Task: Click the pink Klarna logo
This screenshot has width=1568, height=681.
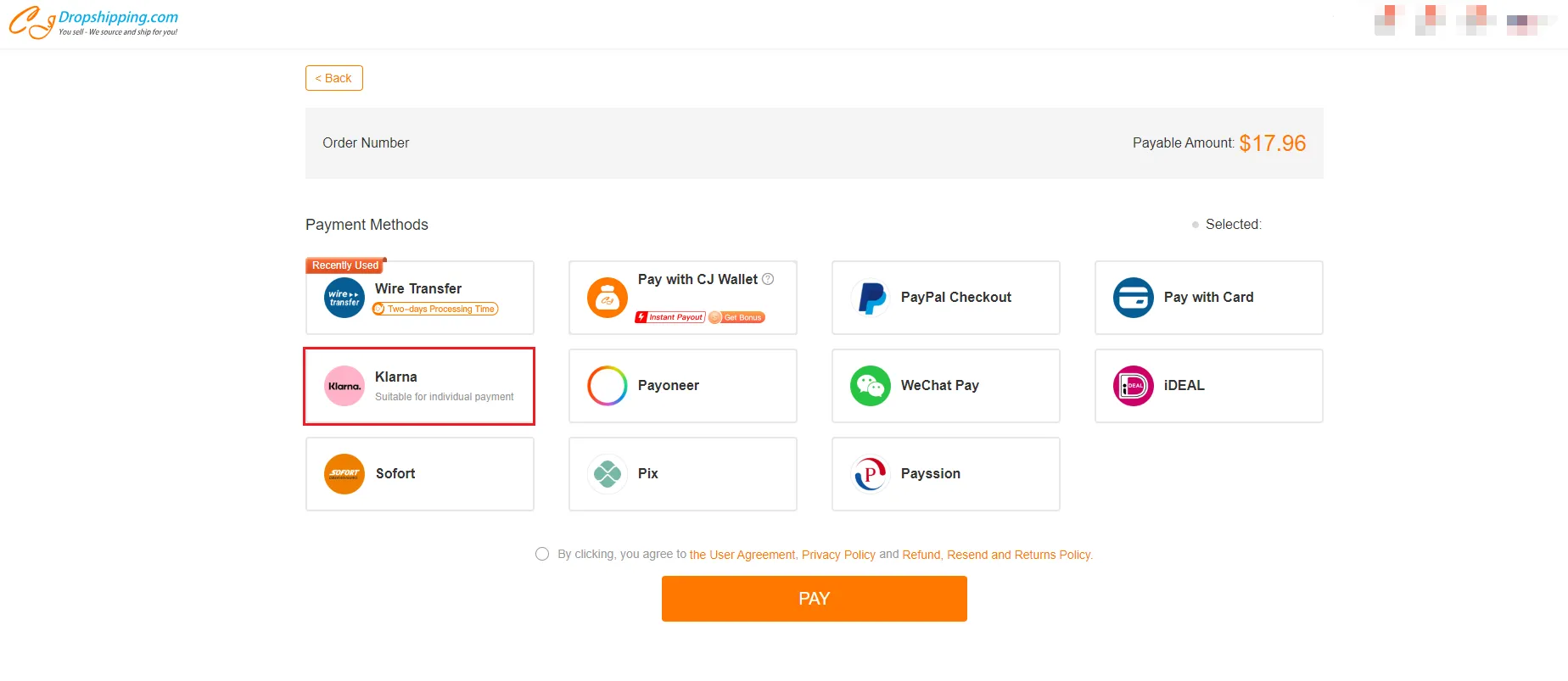Action: coord(344,386)
